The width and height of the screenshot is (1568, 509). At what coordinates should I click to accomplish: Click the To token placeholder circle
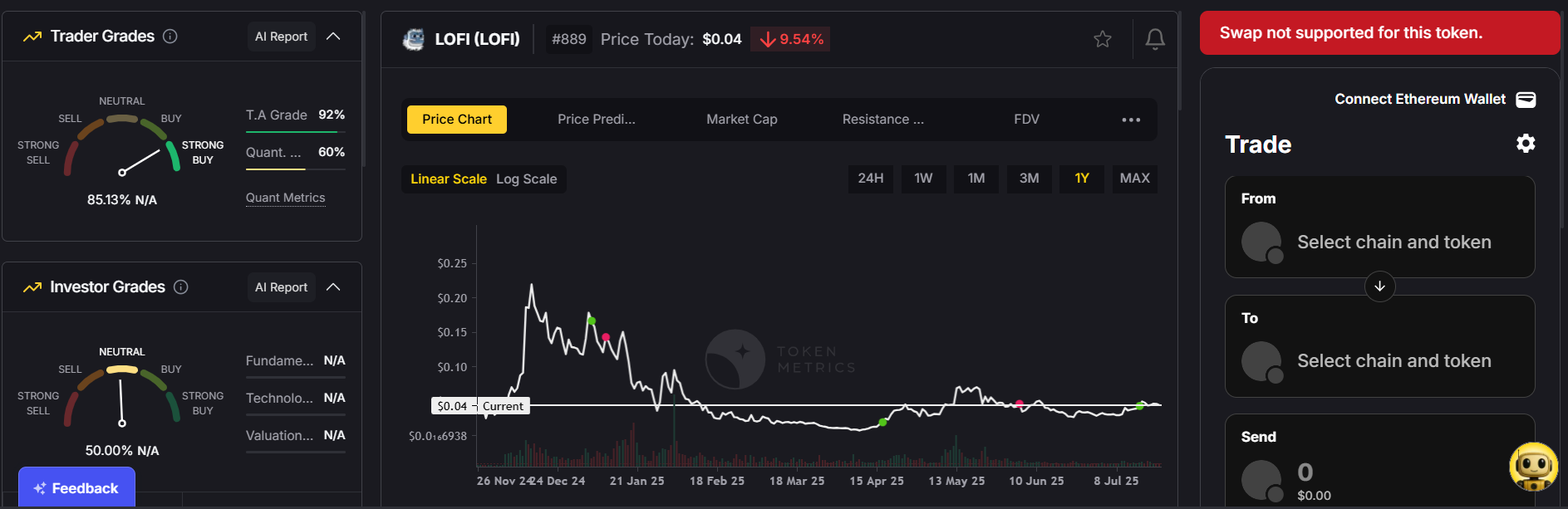(1261, 361)
